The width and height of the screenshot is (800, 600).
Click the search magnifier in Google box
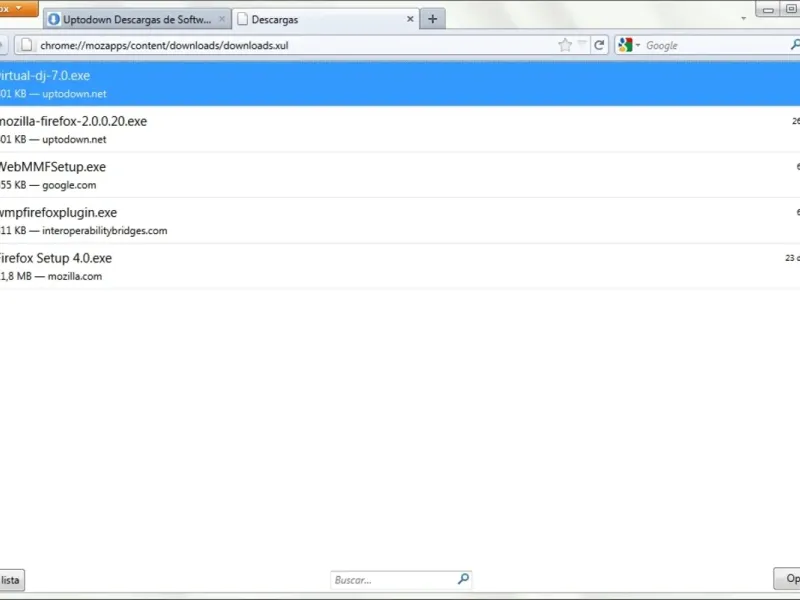pyautogui.click(x=795, y=45)
